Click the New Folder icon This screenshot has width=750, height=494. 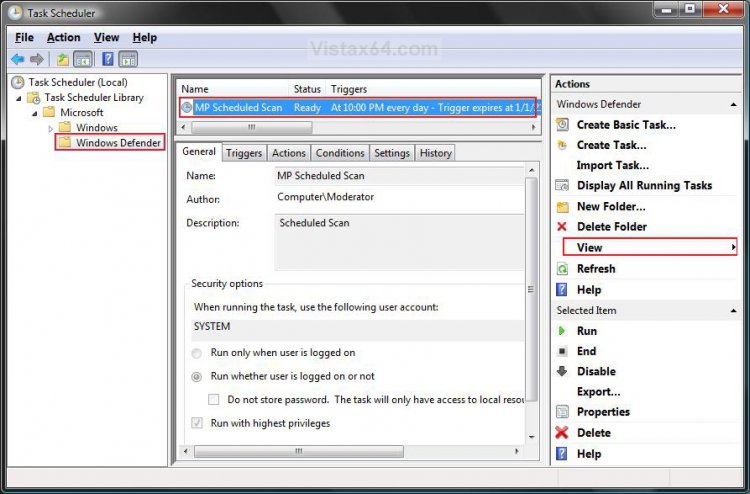[562, 207]
